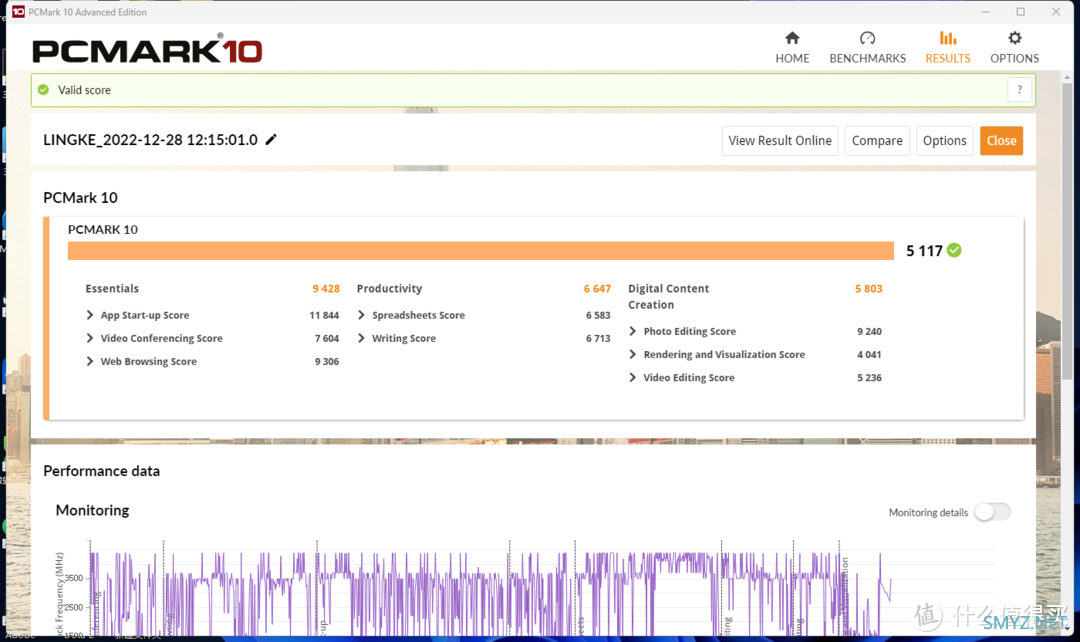Click the green Valid score check icon
Screen dimensions: 1080x642
43,90
